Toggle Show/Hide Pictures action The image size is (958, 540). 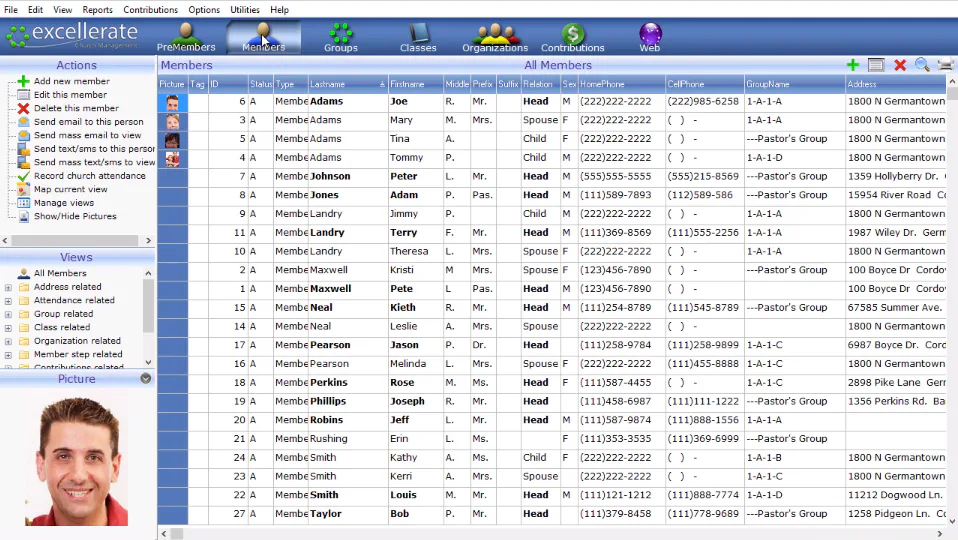(x=75, y=216)
